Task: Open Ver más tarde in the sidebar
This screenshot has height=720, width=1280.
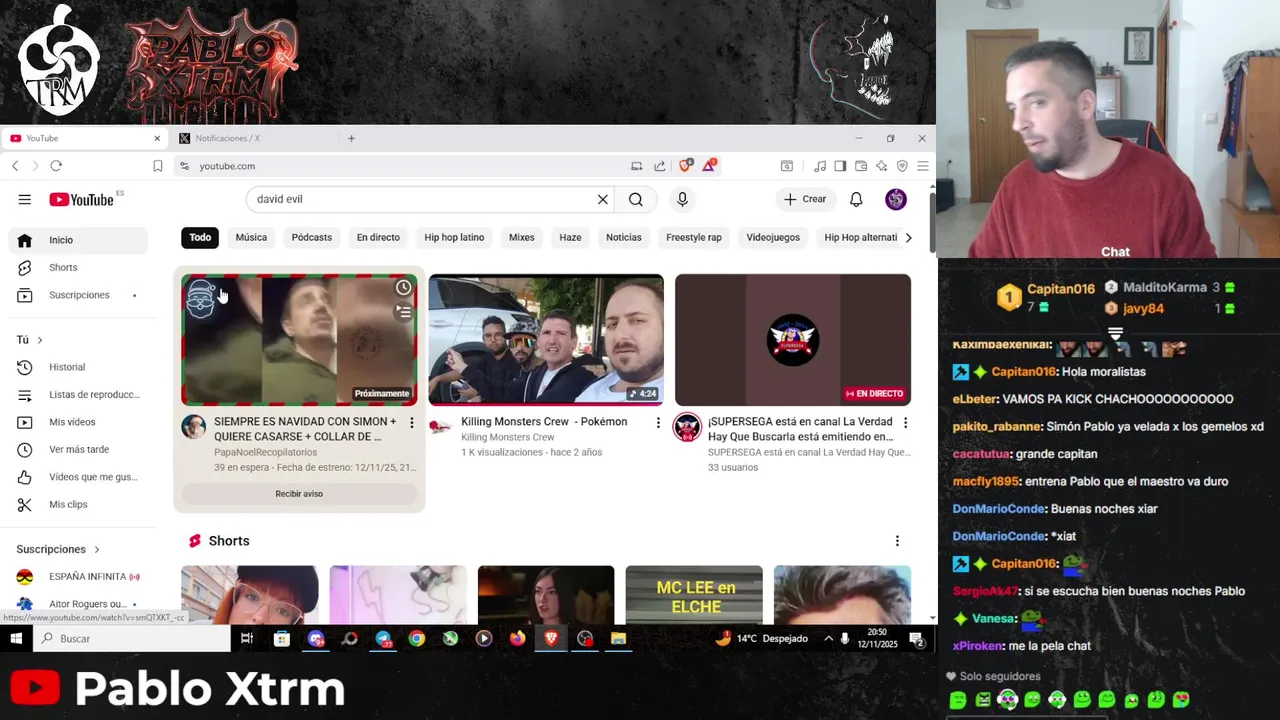Action: 78,449
